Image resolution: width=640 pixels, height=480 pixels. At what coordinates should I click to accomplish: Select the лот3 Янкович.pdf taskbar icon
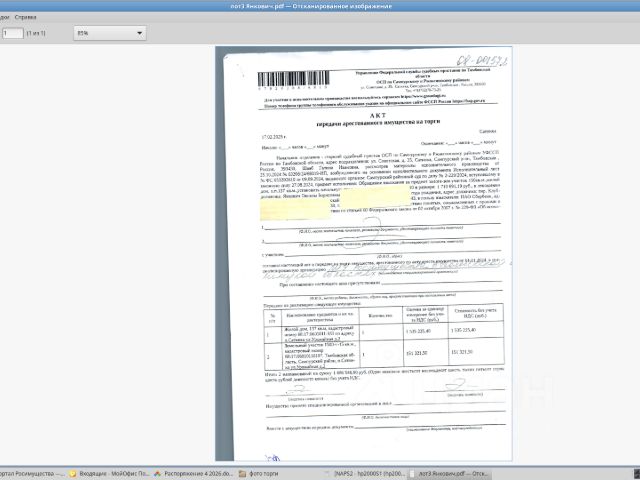click(412, 473)
